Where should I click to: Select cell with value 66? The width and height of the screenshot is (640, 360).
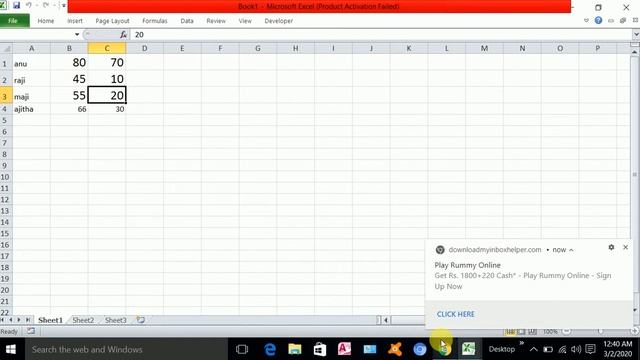69,109
